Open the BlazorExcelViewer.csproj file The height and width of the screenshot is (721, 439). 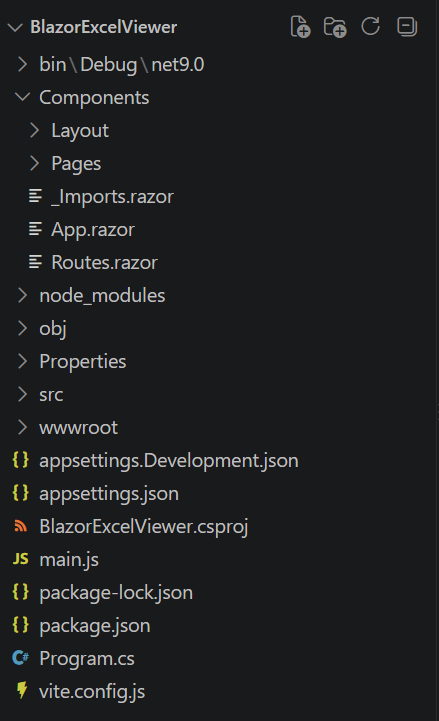144,527
